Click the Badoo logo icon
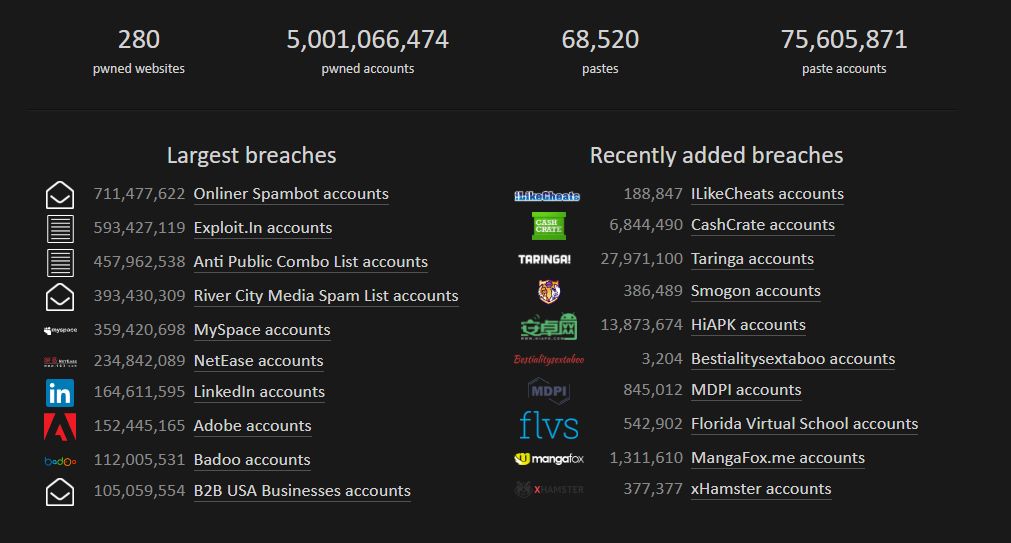Viewport: 1011px width, 543px height. pyautogui.click(x=60, y=461)
